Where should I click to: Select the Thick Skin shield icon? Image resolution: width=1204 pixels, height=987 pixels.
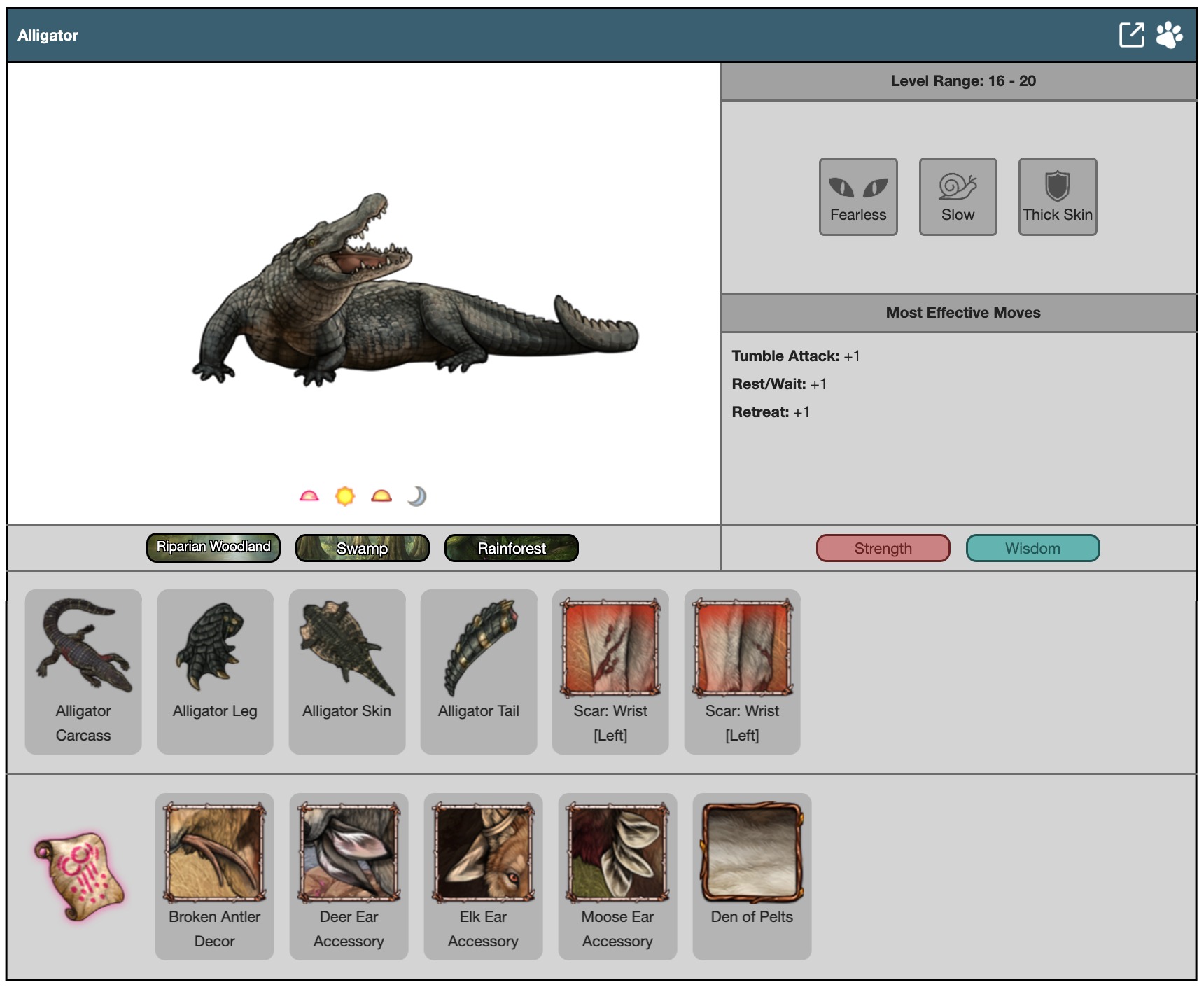1057,197
